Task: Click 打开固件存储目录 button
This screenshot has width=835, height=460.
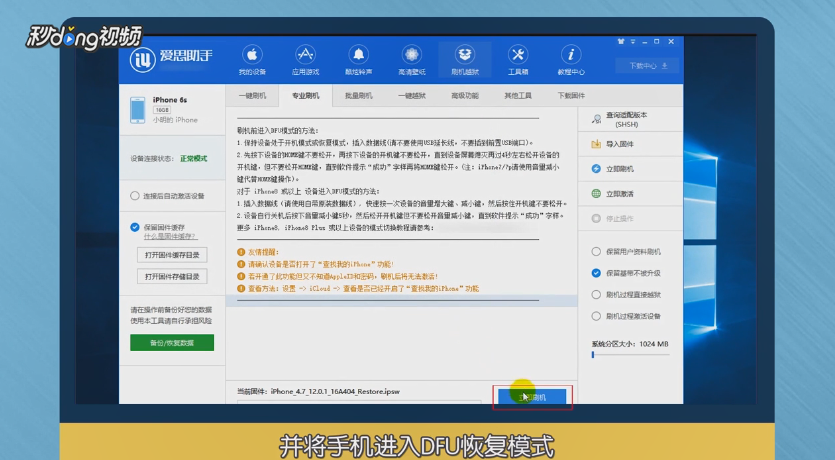Action: tap(172, 276)
